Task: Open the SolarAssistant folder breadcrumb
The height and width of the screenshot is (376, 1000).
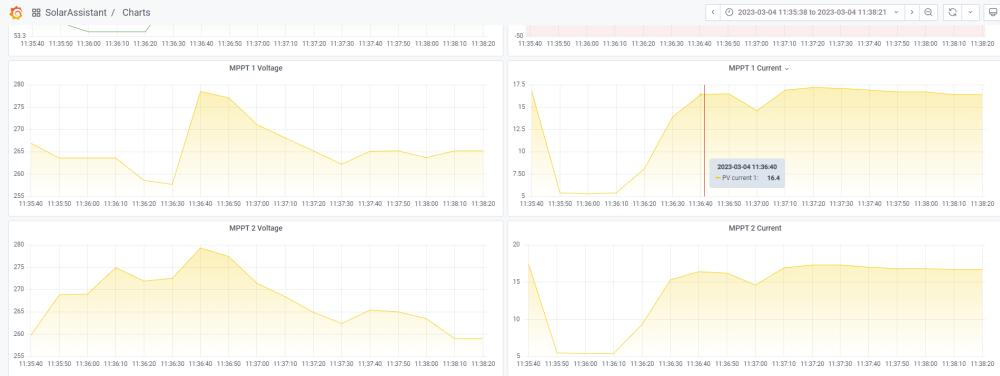Action: pos(76,13)
